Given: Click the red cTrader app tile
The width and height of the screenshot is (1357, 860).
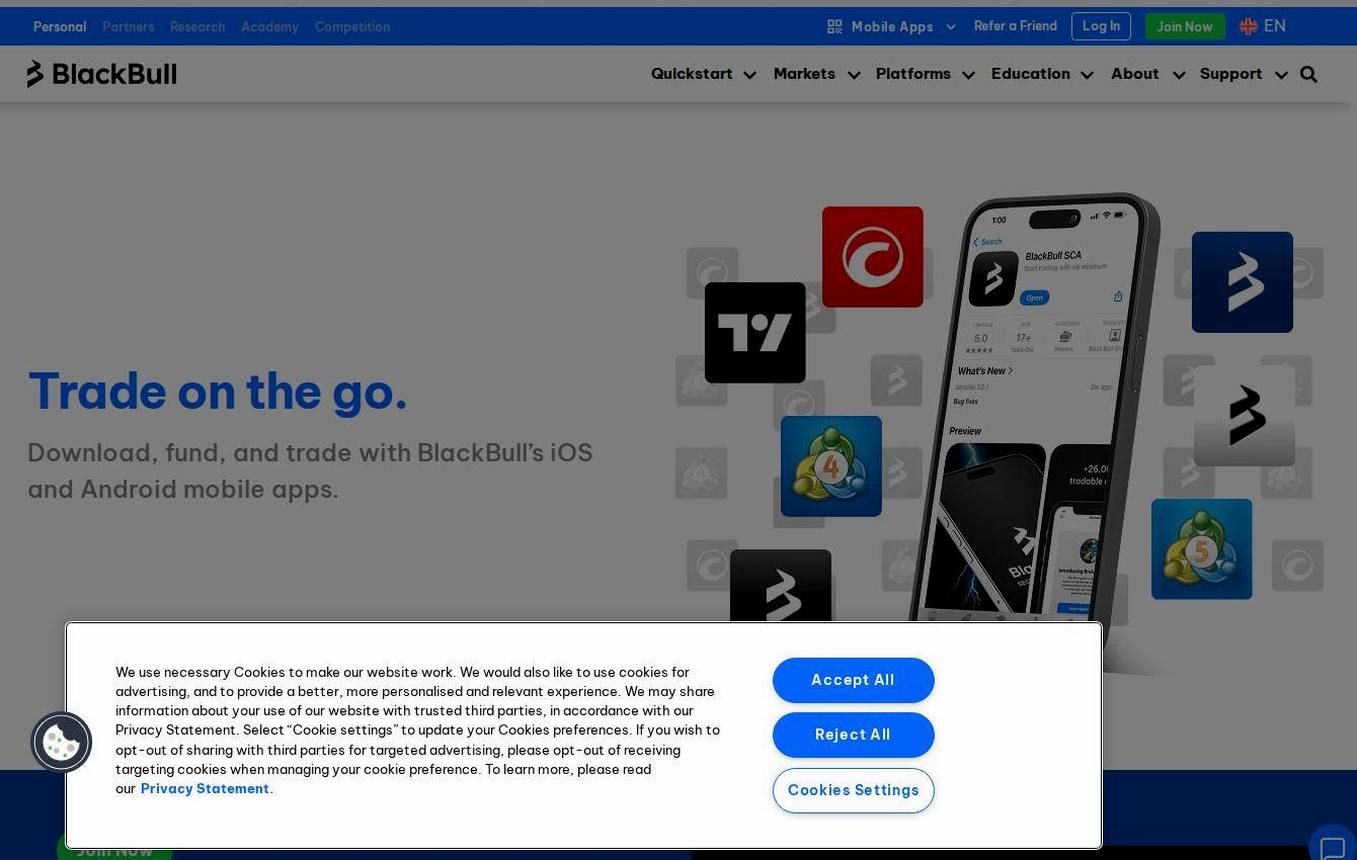Looking at the screenshot, I should [872, 257].
